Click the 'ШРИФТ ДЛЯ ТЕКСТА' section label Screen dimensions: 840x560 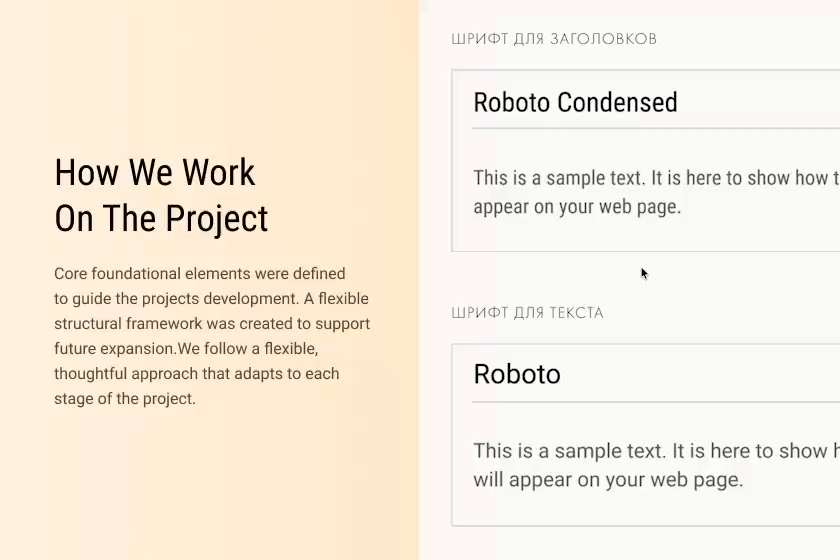point(527,313)
